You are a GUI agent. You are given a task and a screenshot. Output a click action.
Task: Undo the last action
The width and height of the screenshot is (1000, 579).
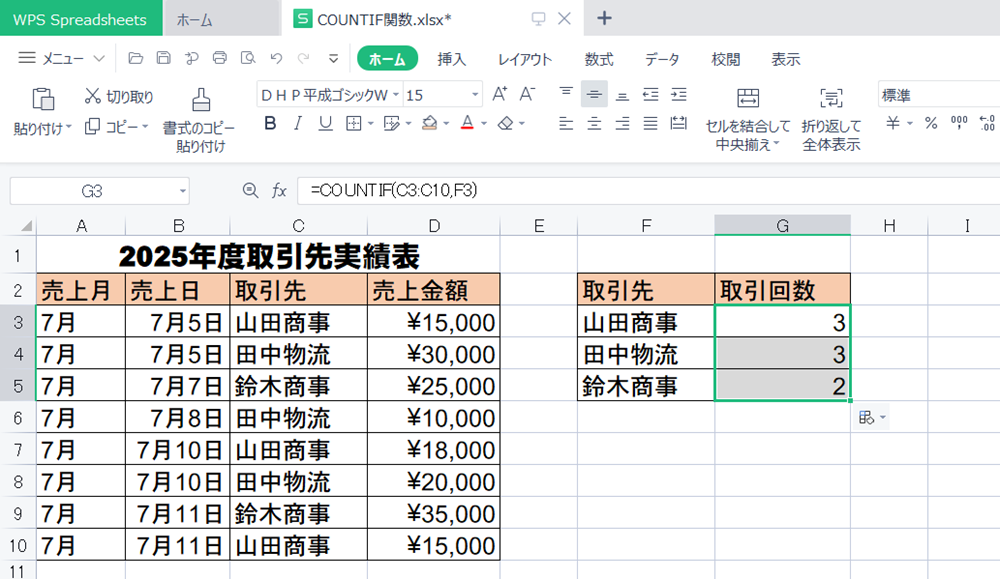[276, 59]
